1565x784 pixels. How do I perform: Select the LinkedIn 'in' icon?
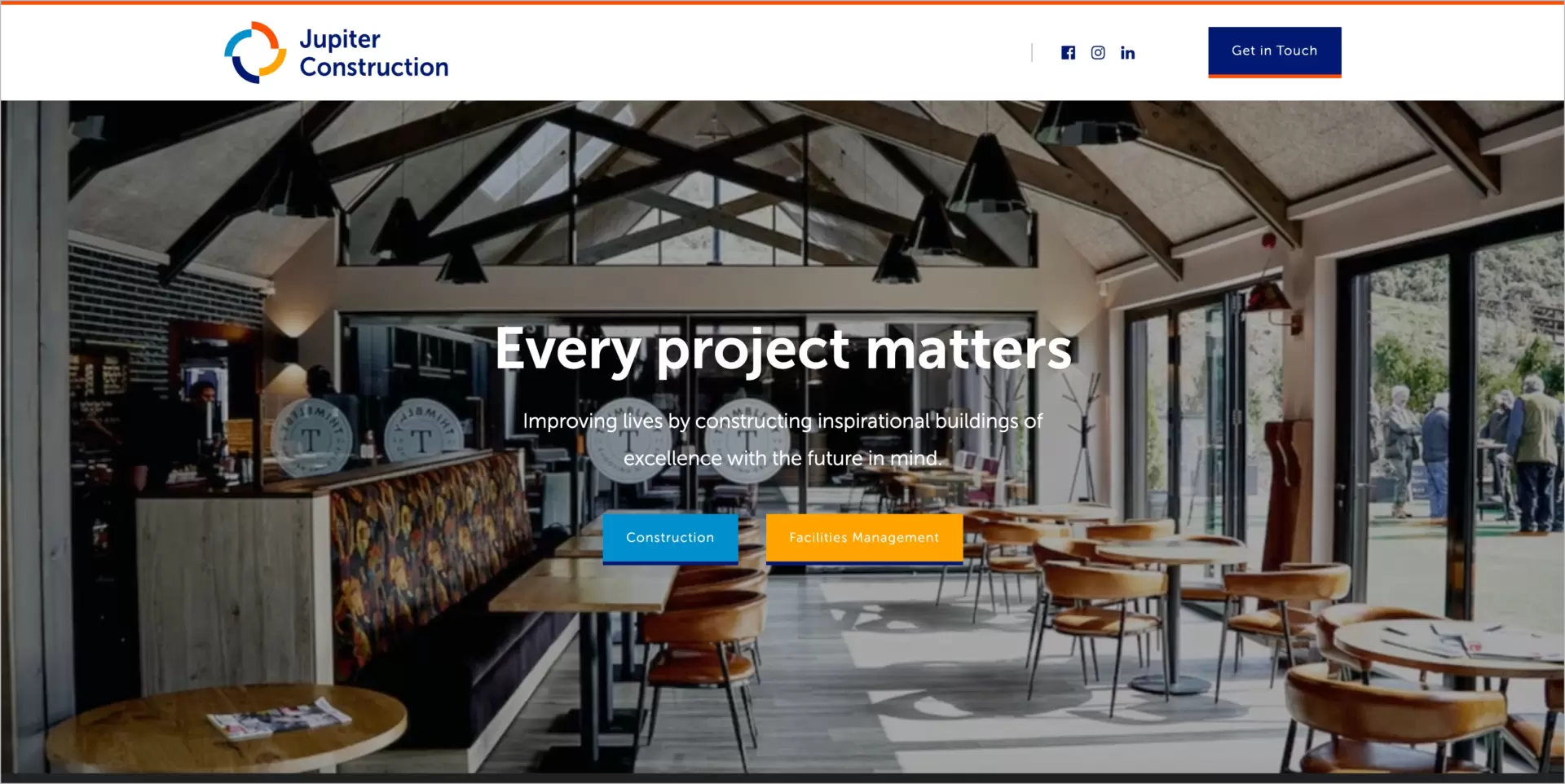click(x=1128, y=52)
